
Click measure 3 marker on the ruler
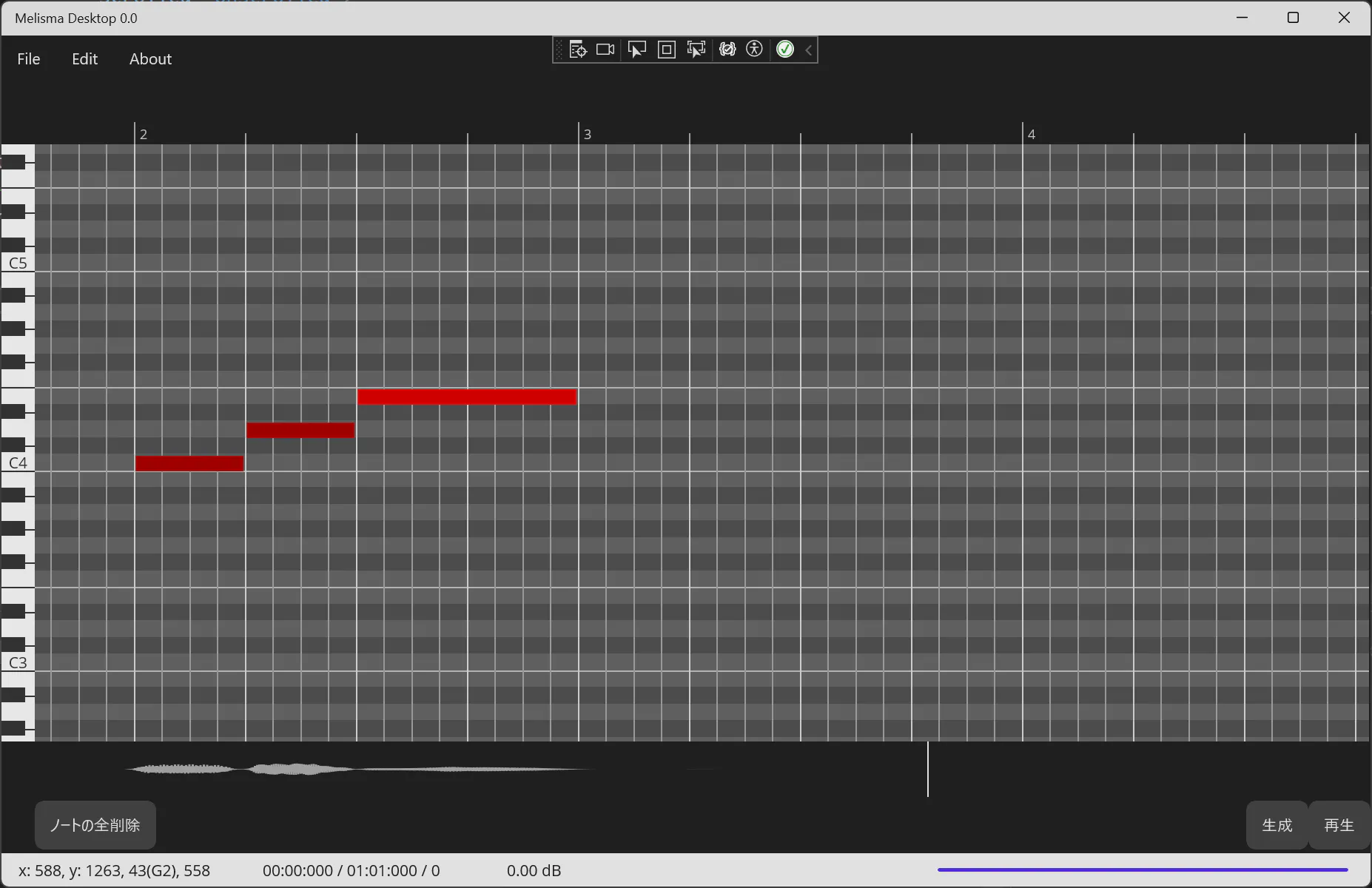[587, 134]
